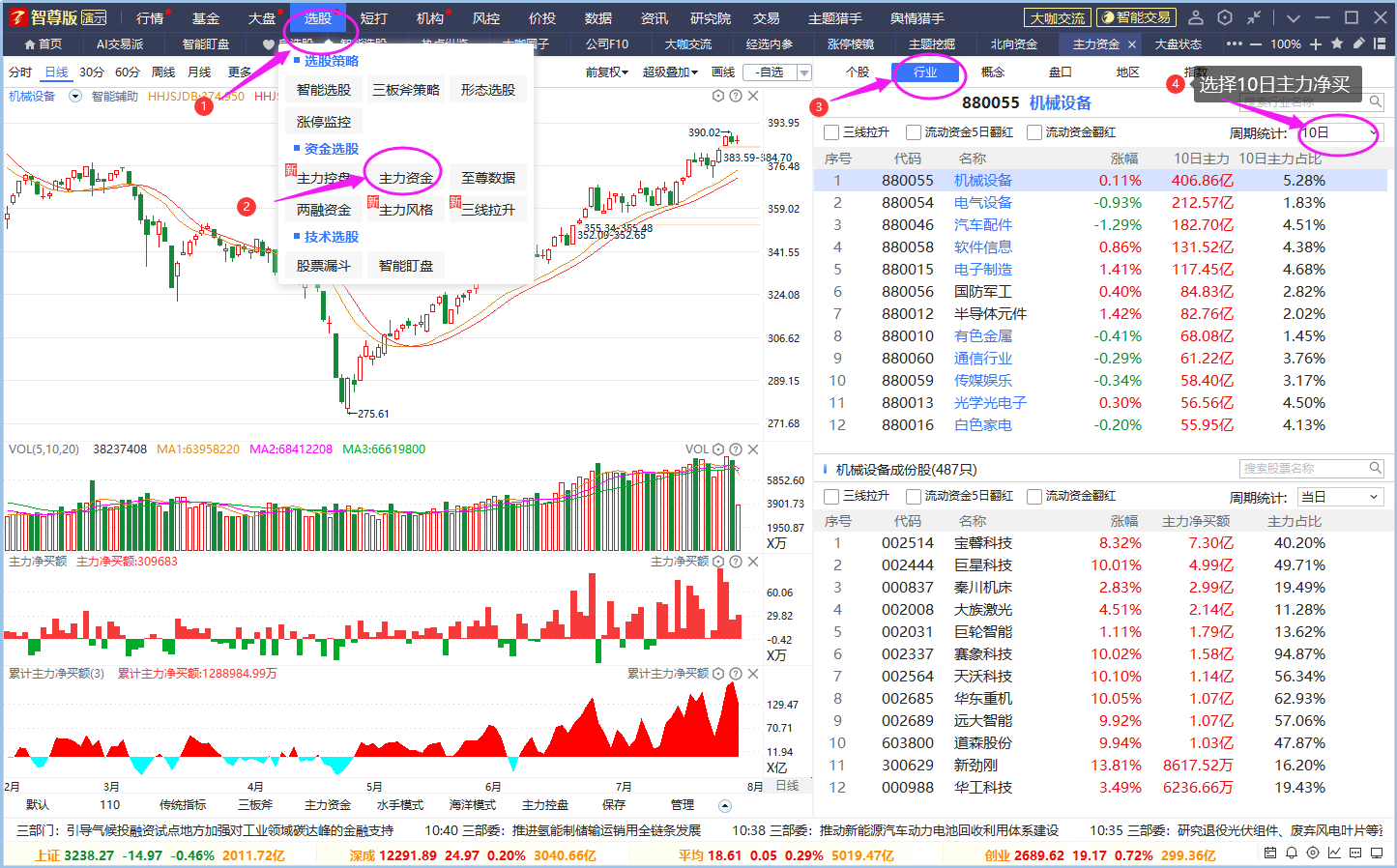Click the help icon on main K-line chart
Screen dimensions: 1397x868
(x=736, y=96)
